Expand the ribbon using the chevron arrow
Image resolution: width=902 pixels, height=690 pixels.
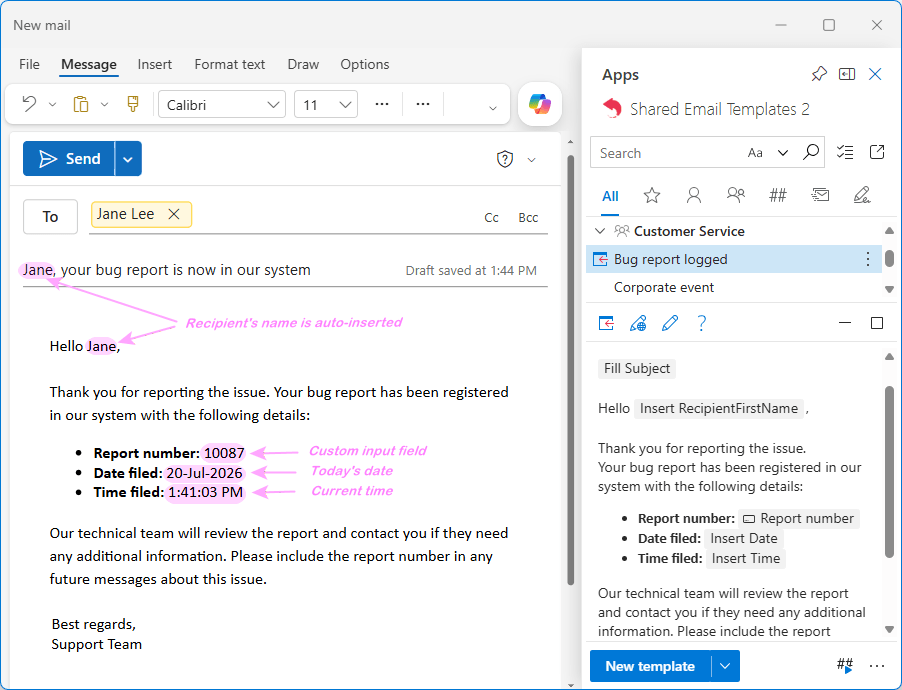pos(492,108)
